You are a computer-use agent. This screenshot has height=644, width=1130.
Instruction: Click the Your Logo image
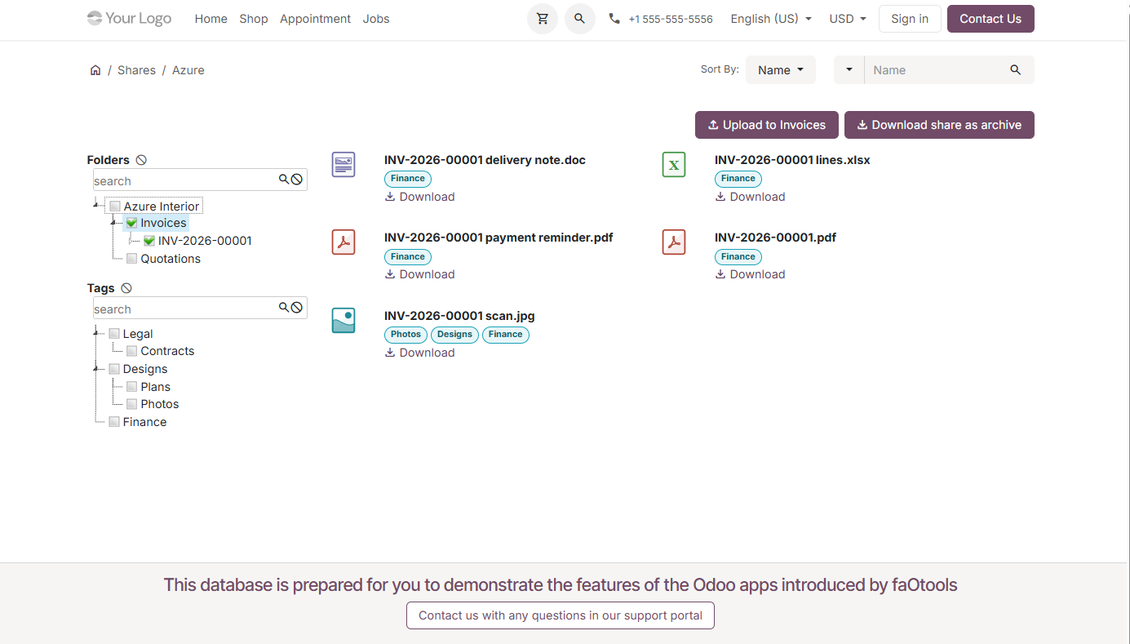tap(129, 18)
